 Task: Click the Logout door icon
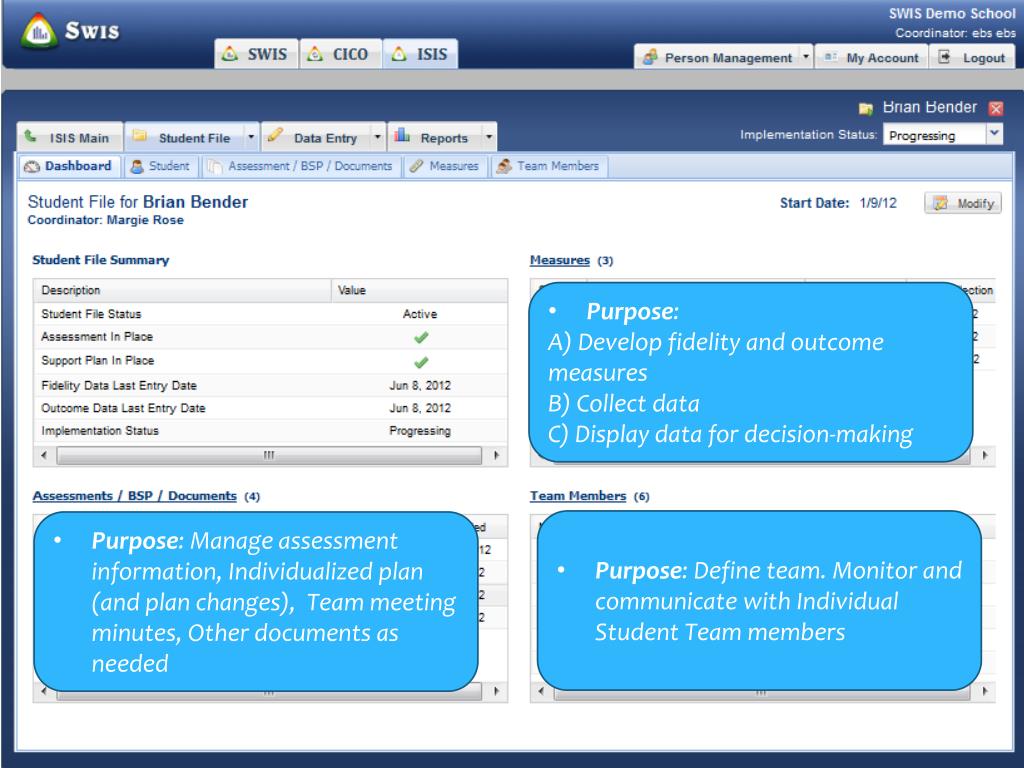944,57
